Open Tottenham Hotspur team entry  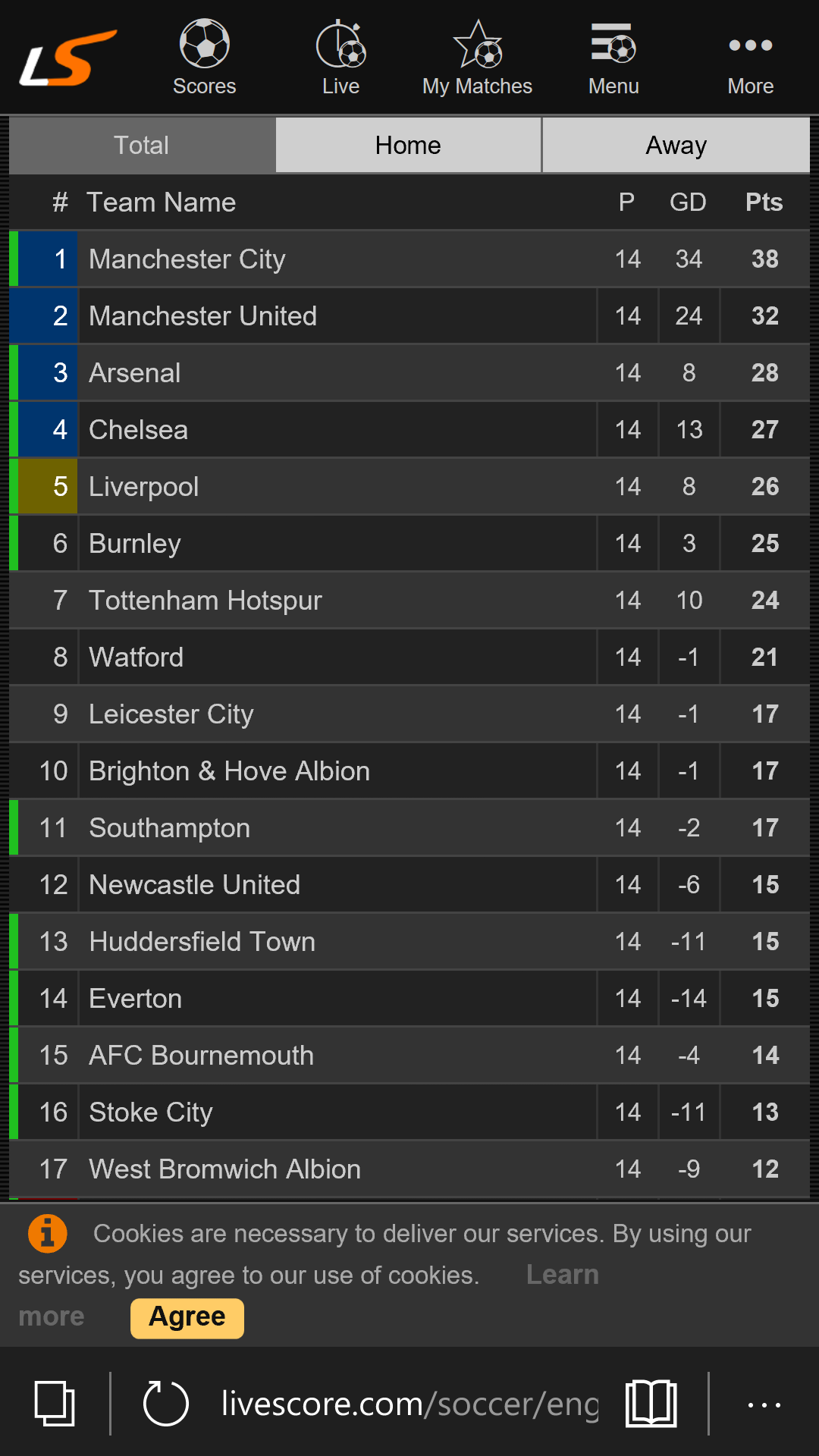pos(205,601)
